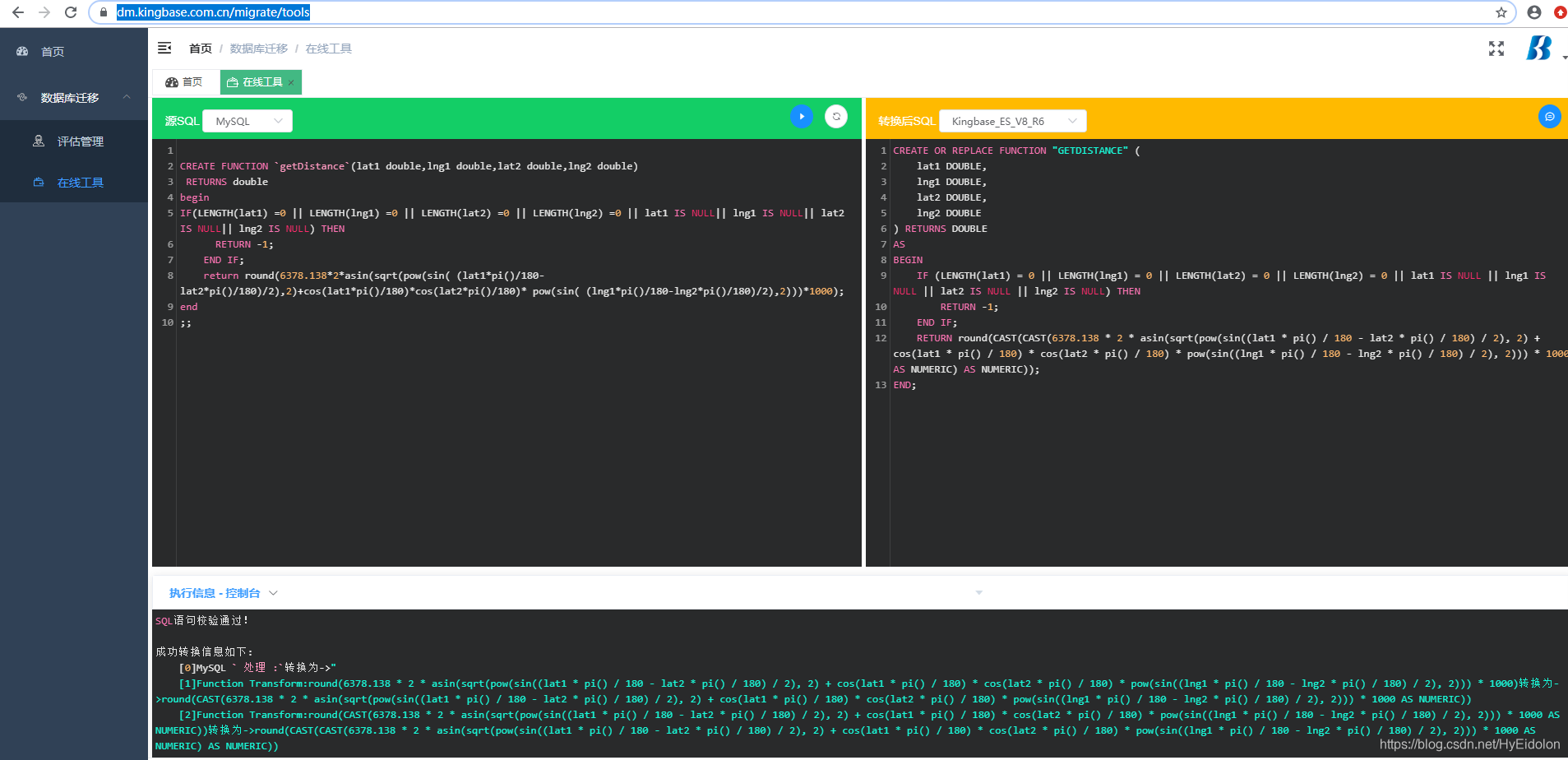
Task: Close the 在线工具 tab
Action: (291, 83)
